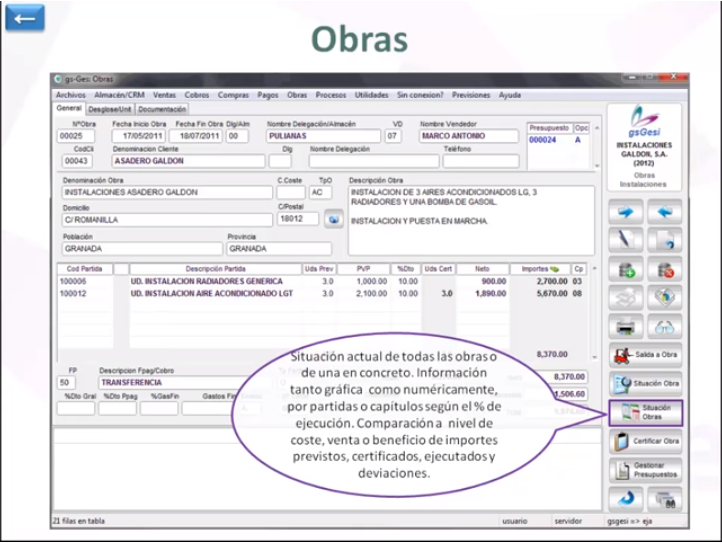Image resolution: width=722 pixels, height=544 pixels.
Task: Click Situación Obra button
Action: tap(645, 384)
